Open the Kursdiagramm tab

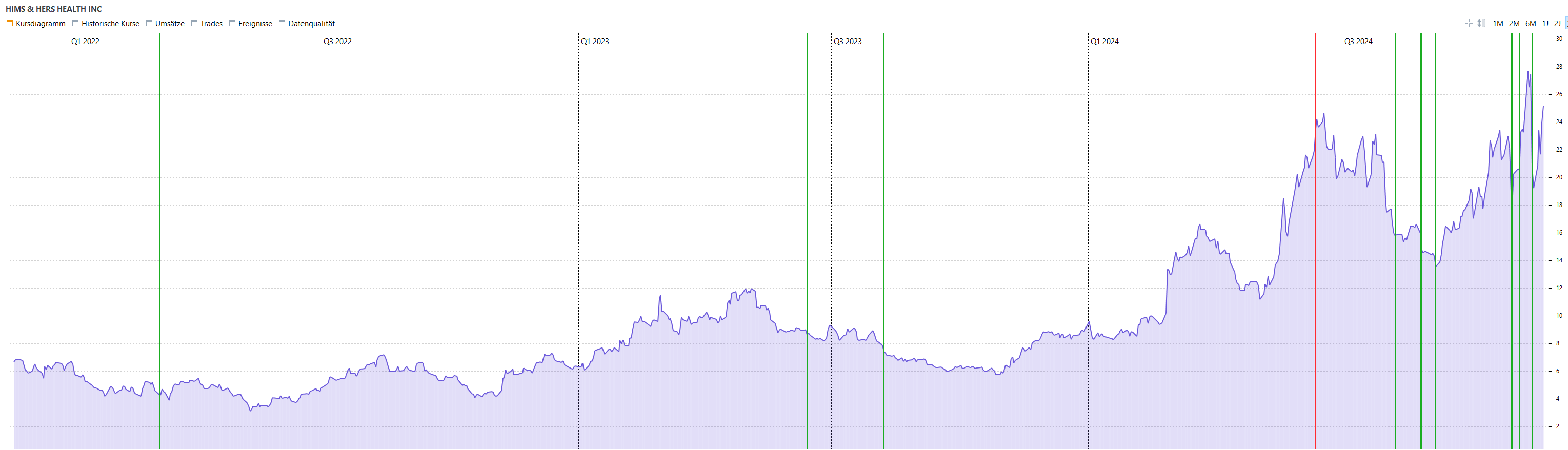[36, 24]
